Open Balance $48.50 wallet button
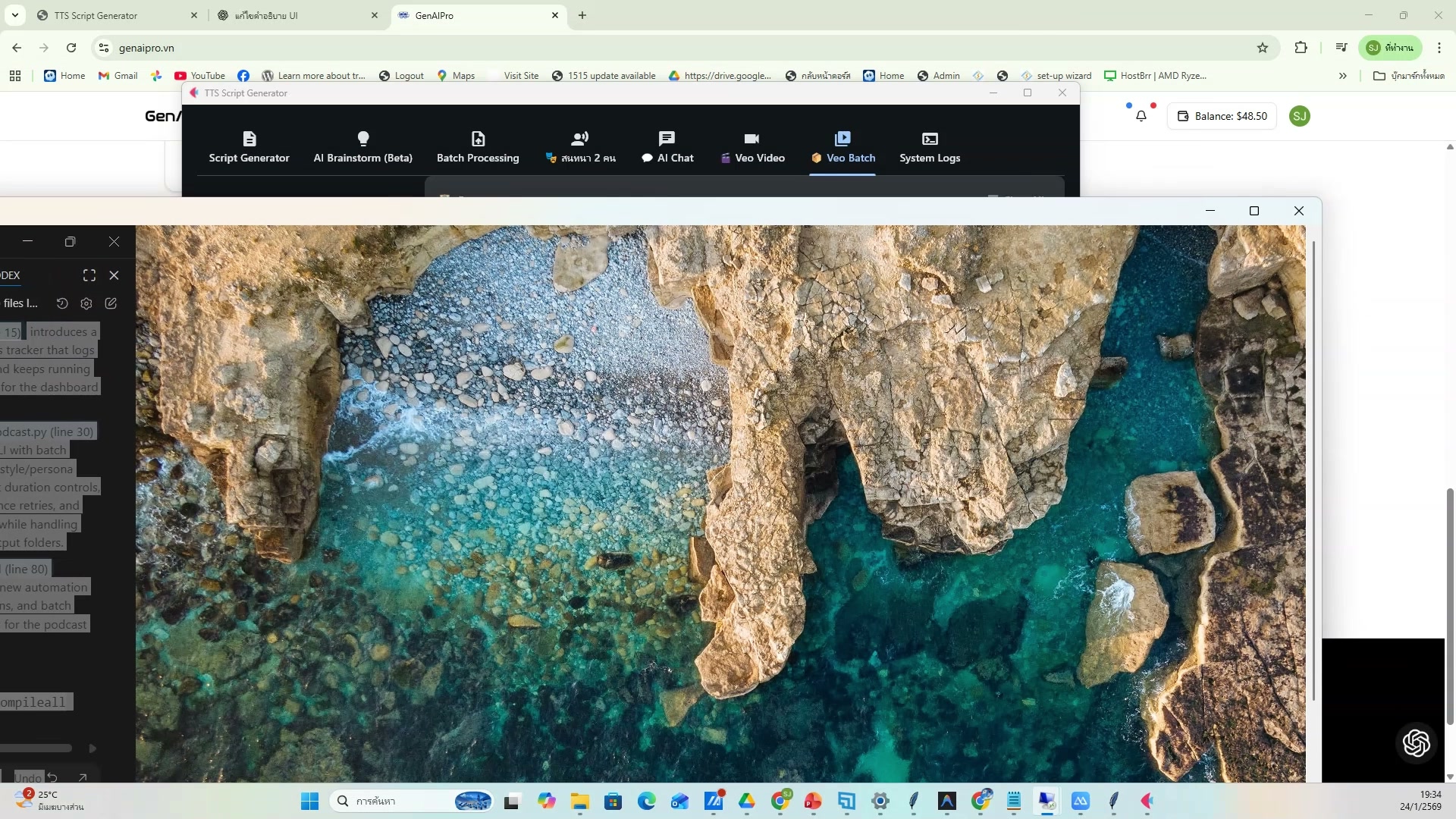The height and width of the screenshot is (819, 1456). coord(1222,116)
